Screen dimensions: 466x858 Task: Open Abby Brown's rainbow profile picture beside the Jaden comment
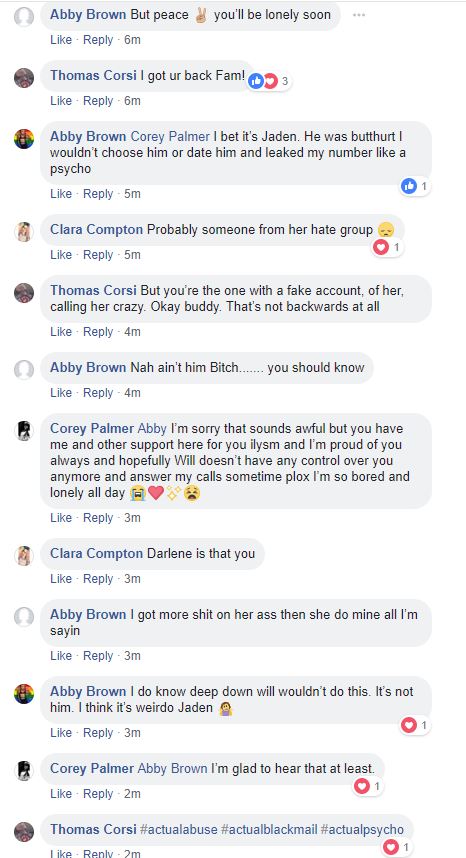(x=24, y=139)
